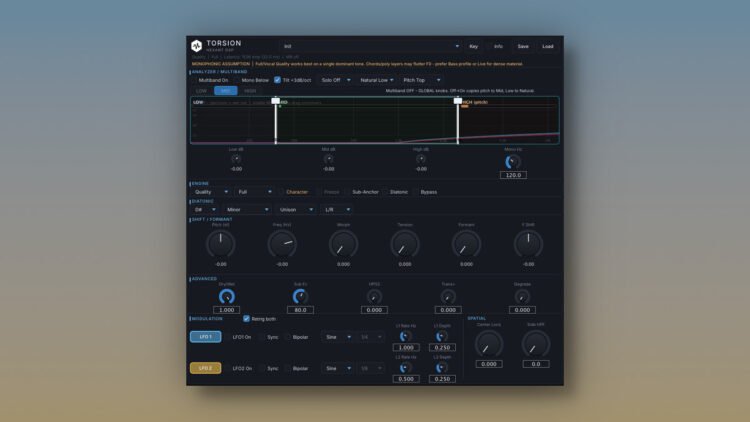Open the Quality engine dropdown
Image resolution: width=750 pixels, height=422 pixels.
(210, 192)
